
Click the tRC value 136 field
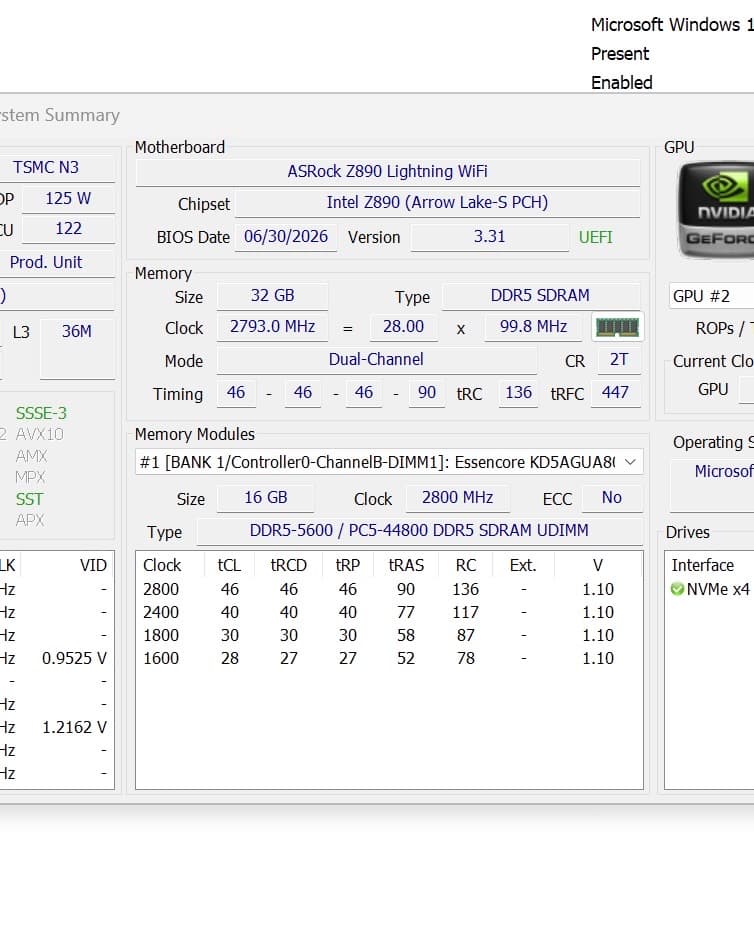pos(518,393)
